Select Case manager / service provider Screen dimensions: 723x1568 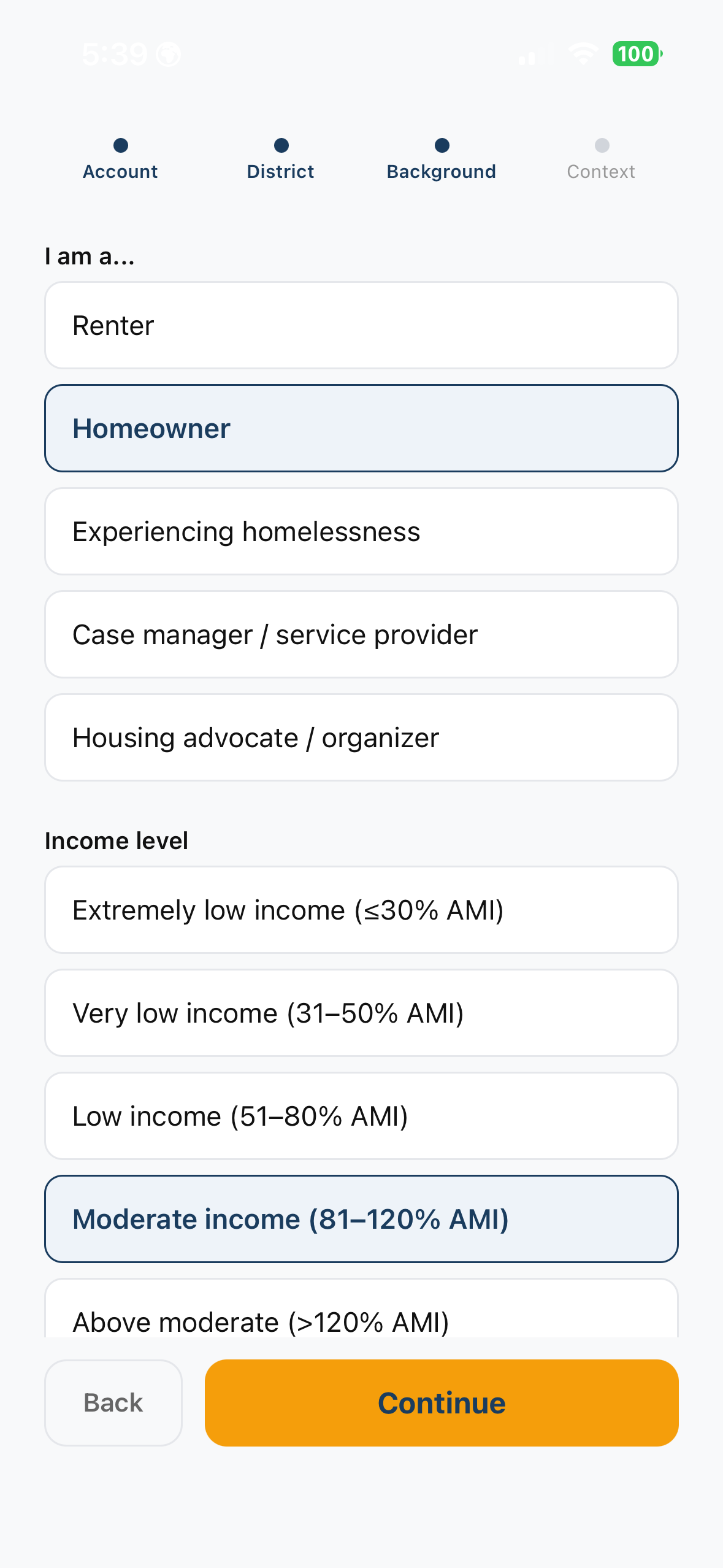(361, 634)
